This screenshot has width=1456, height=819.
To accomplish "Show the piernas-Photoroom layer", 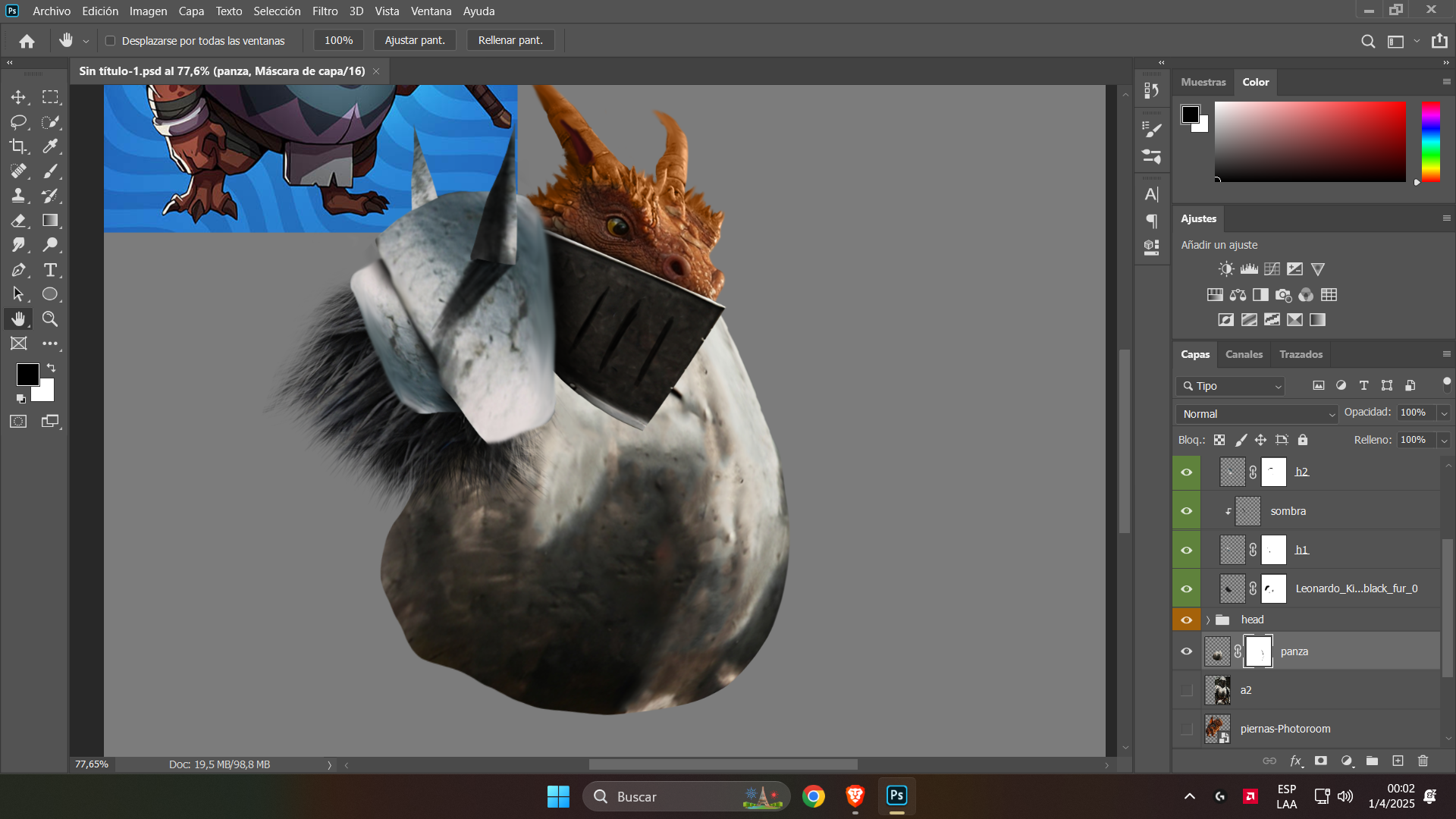I will [x=1187, y=729].
